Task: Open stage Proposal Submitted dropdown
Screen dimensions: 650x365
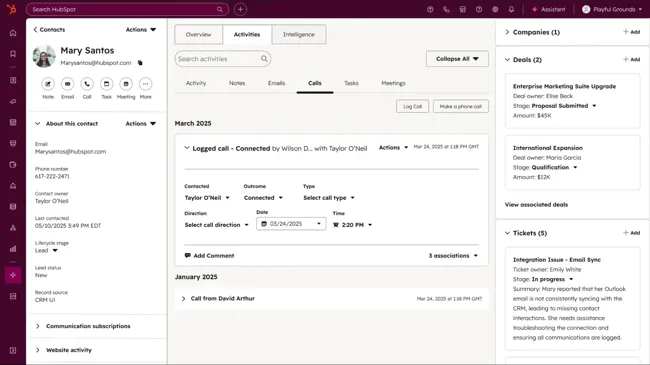Action: 564,106
